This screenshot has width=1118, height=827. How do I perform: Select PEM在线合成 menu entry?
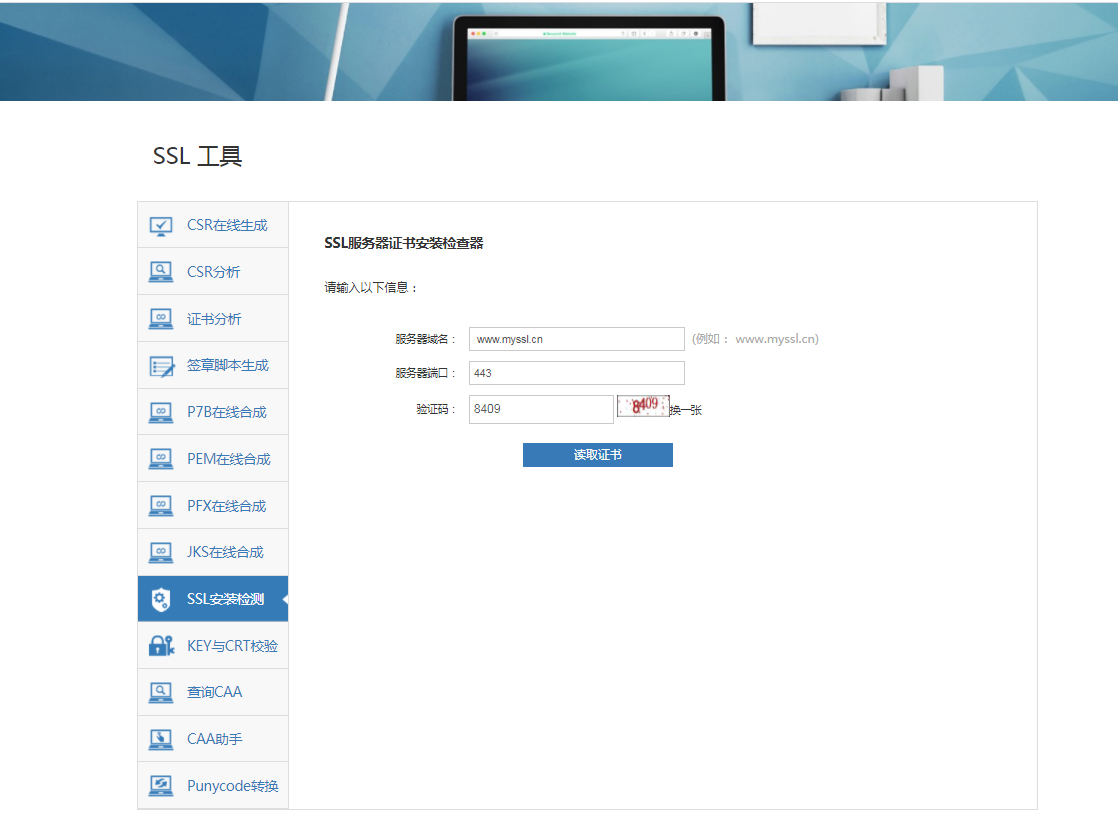pos(213,459)
